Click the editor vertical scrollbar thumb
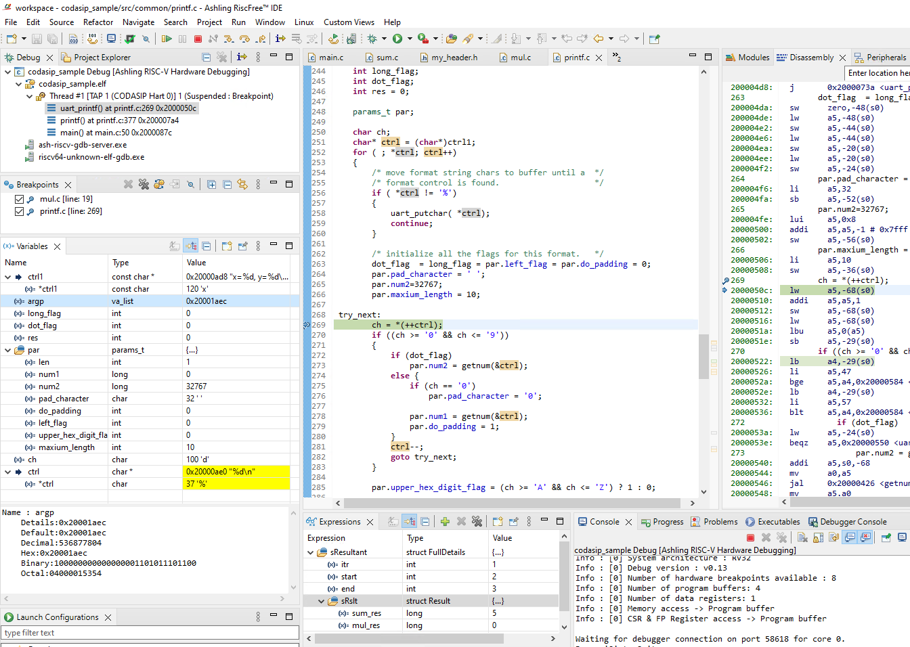This screenshot has height=647, width=910. (x=703, y=356)
